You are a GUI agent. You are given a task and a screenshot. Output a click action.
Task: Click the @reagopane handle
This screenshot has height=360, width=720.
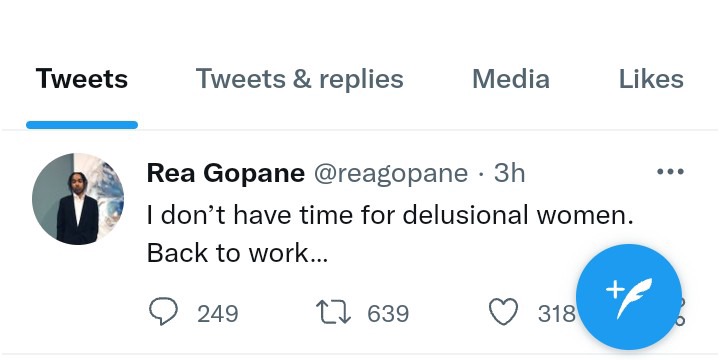391,173
